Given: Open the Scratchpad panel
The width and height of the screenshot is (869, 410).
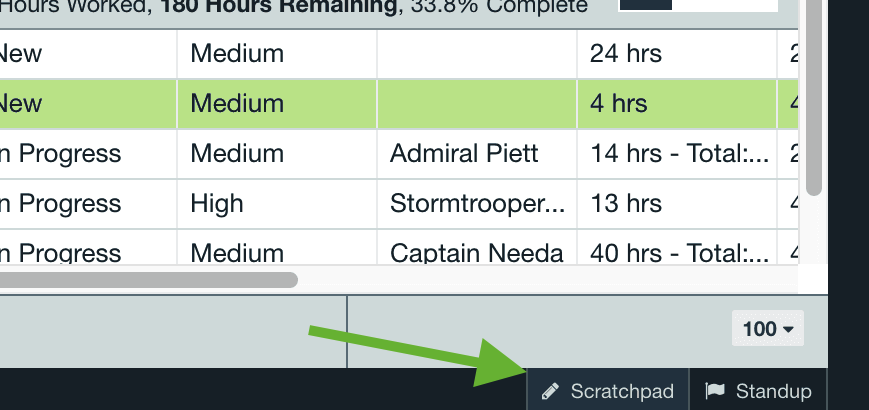Looking at the screenshot, I should coord(607,391).
